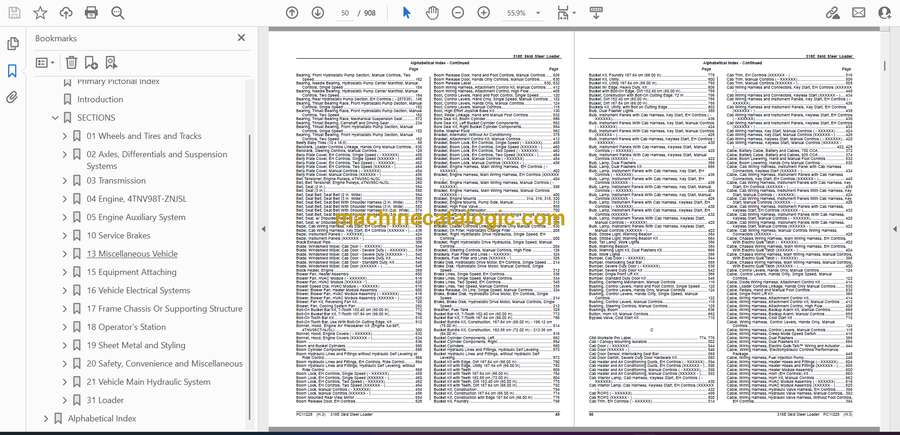Open the Introduction bookmark
900x435 pixels.
coord(100,99)
